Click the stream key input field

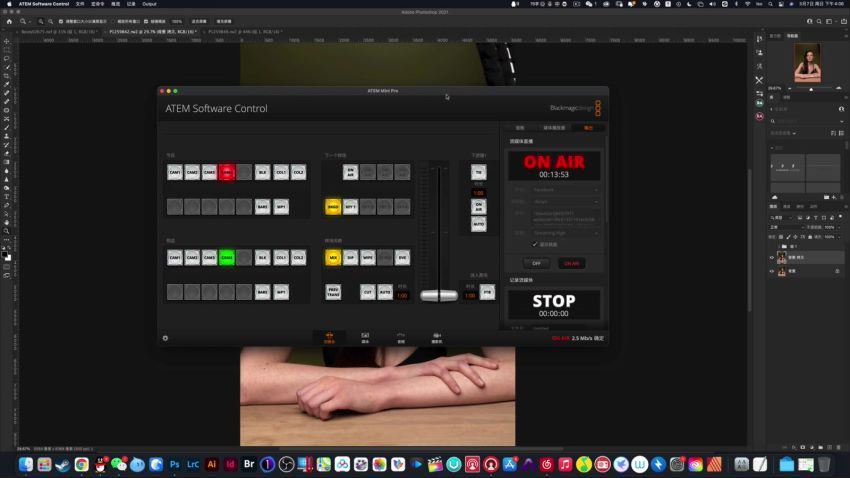click(566, 217)
